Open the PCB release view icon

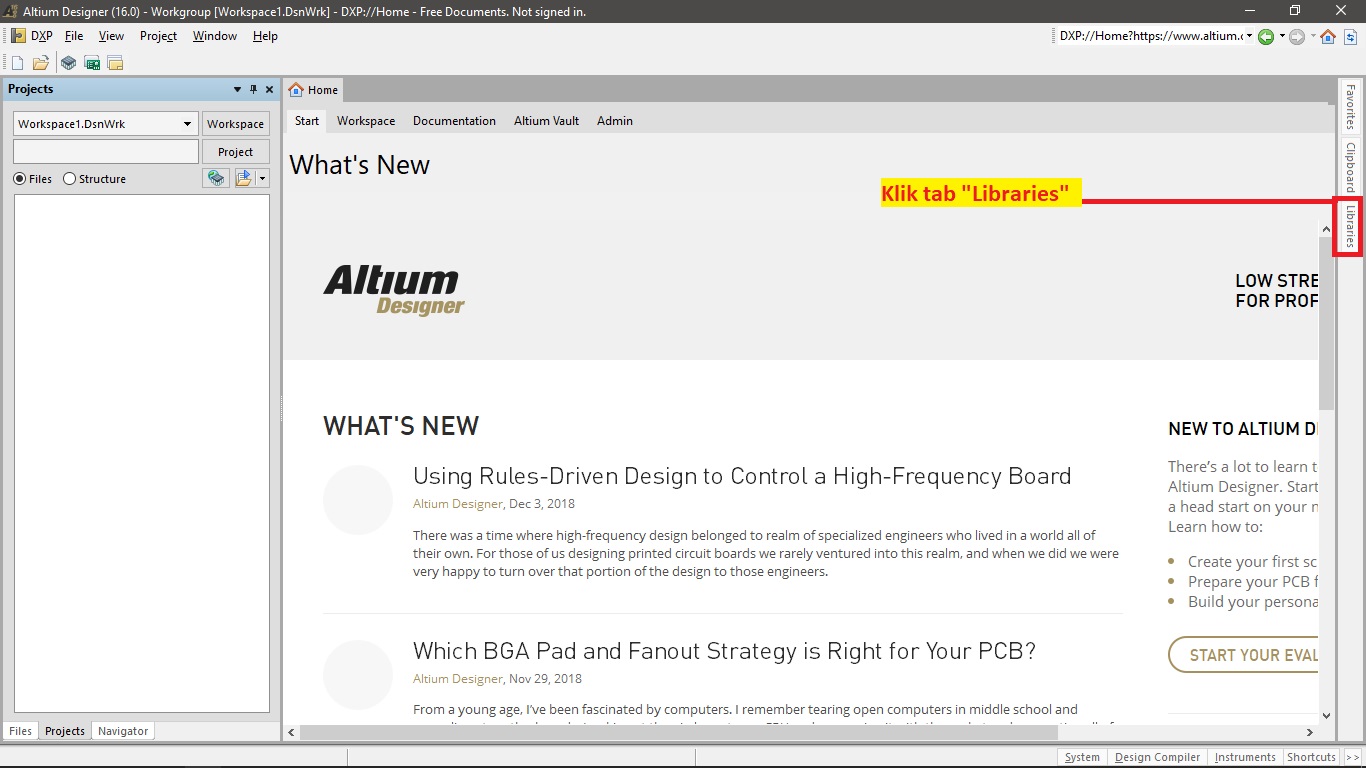point(92,63)
